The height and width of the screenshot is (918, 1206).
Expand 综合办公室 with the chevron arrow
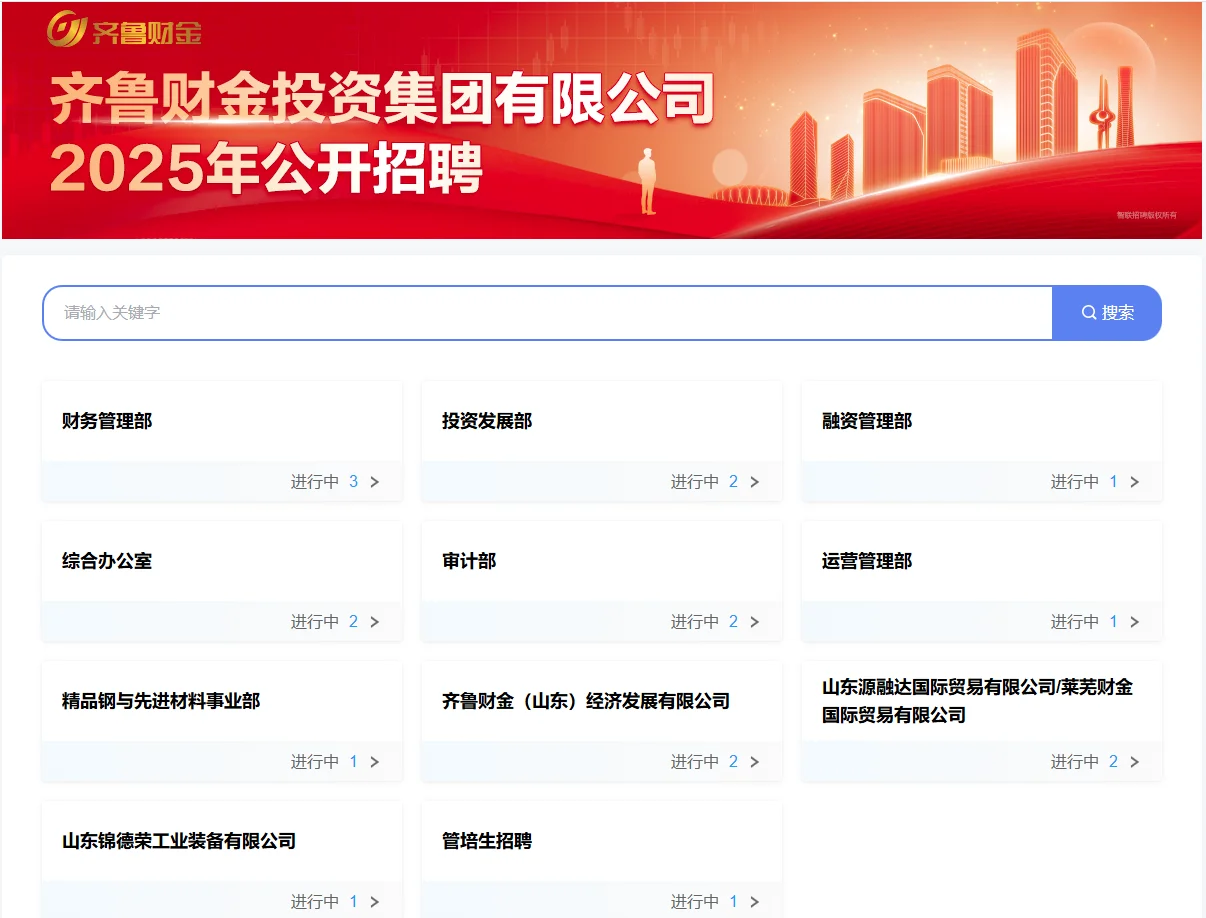click(375, 622)
